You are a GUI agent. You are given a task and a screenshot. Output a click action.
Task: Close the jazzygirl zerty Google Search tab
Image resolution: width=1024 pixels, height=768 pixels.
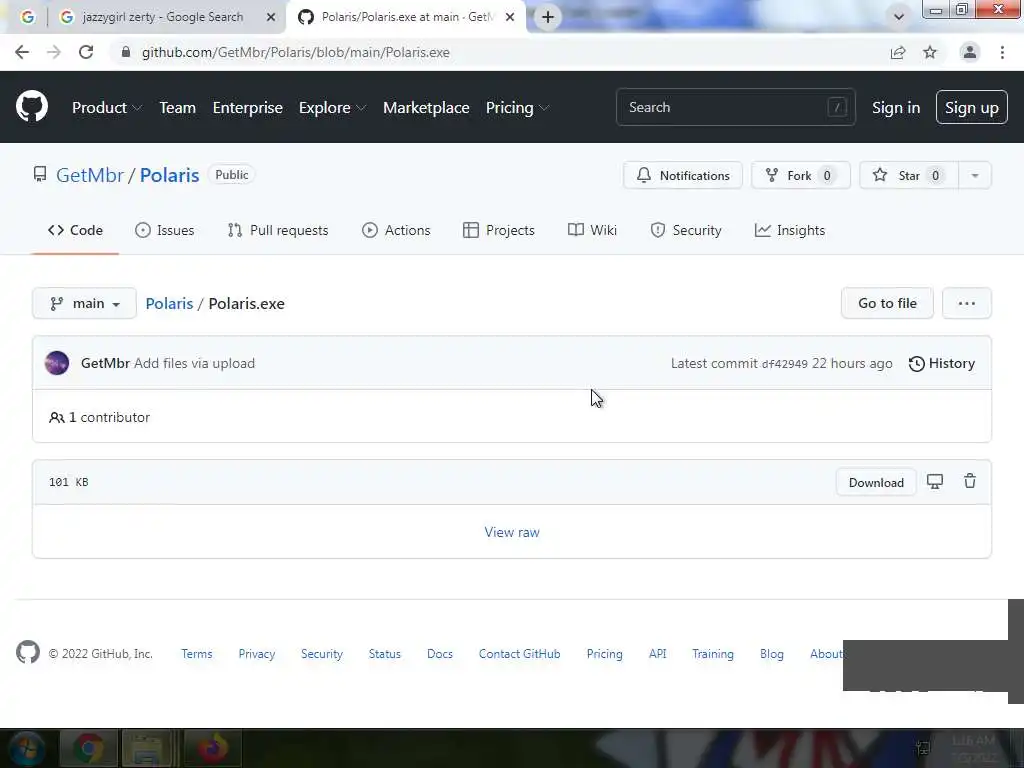pyautogui.click(x=270, y=17)
